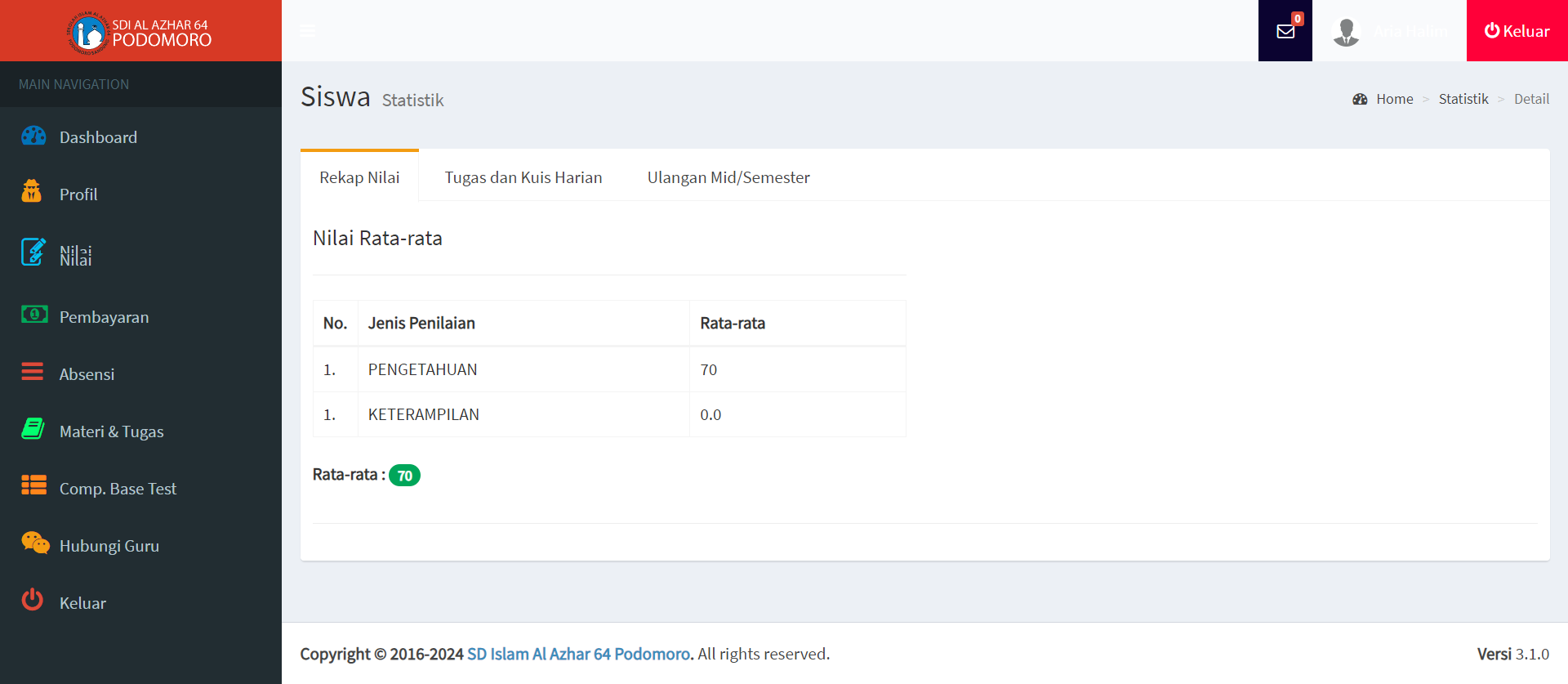
Task: Select the Rekap Nilai tab
Action: [359, 177]
